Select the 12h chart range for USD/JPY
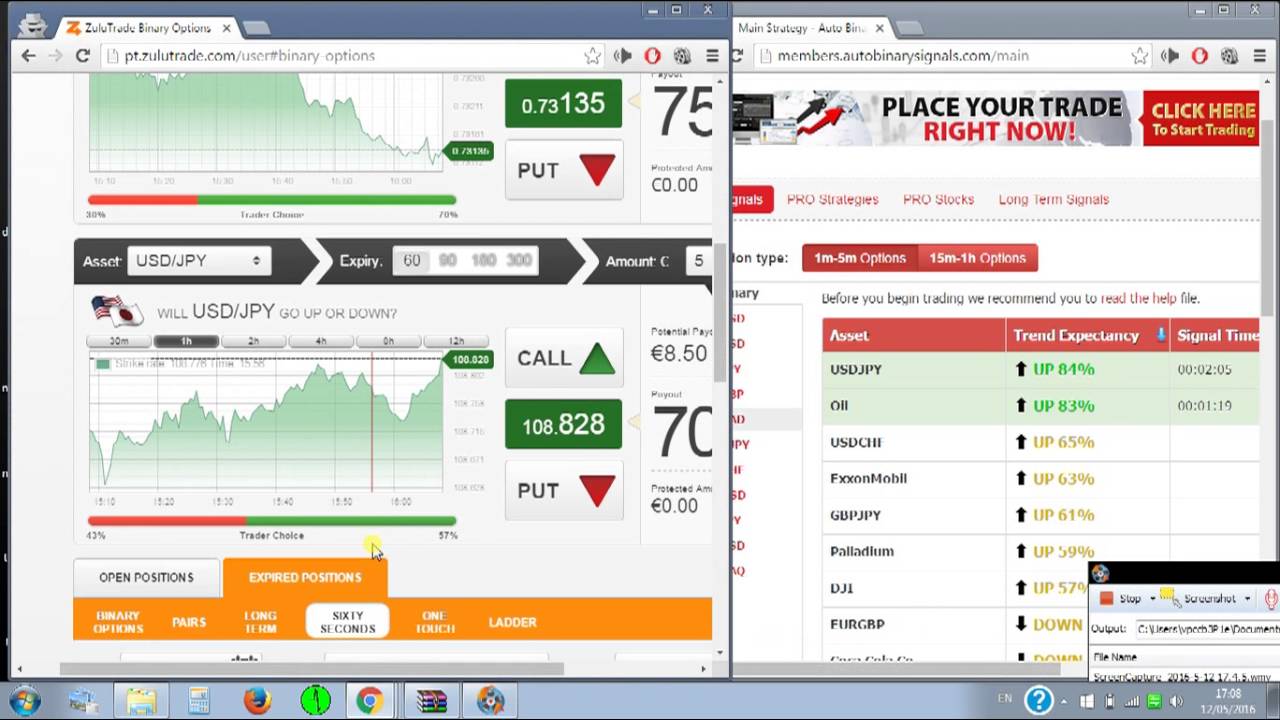The width and height of the screenshot is (1280, 720). point(456,341)
